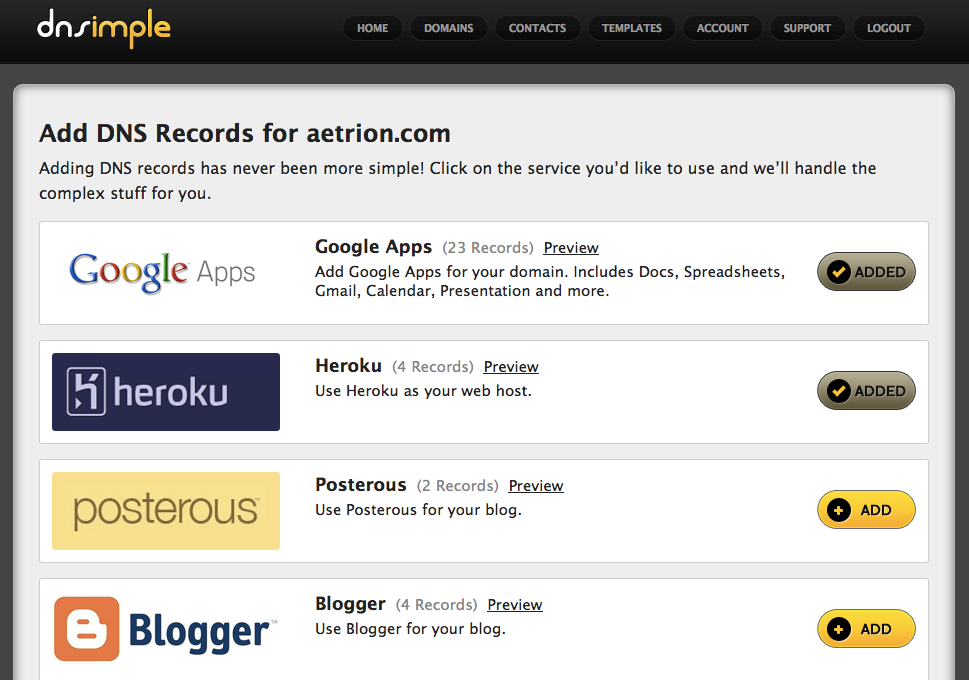Click the Google Apps logo image
Viewport: 969px width, 680px height.
pos(163,272)
